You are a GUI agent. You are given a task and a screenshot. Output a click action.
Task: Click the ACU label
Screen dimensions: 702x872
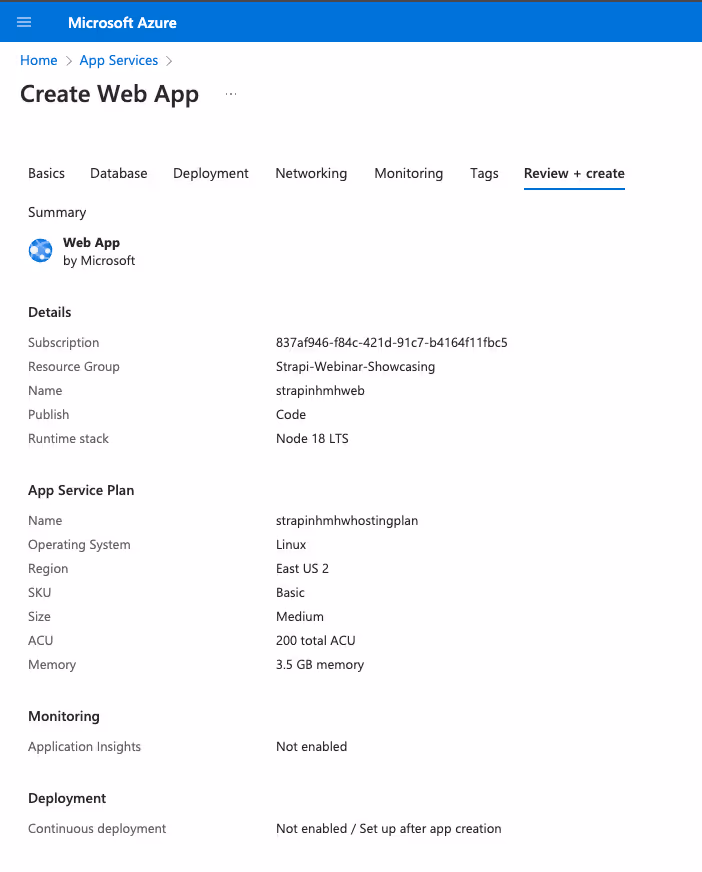pyautogui.click(x=41, y=640)
